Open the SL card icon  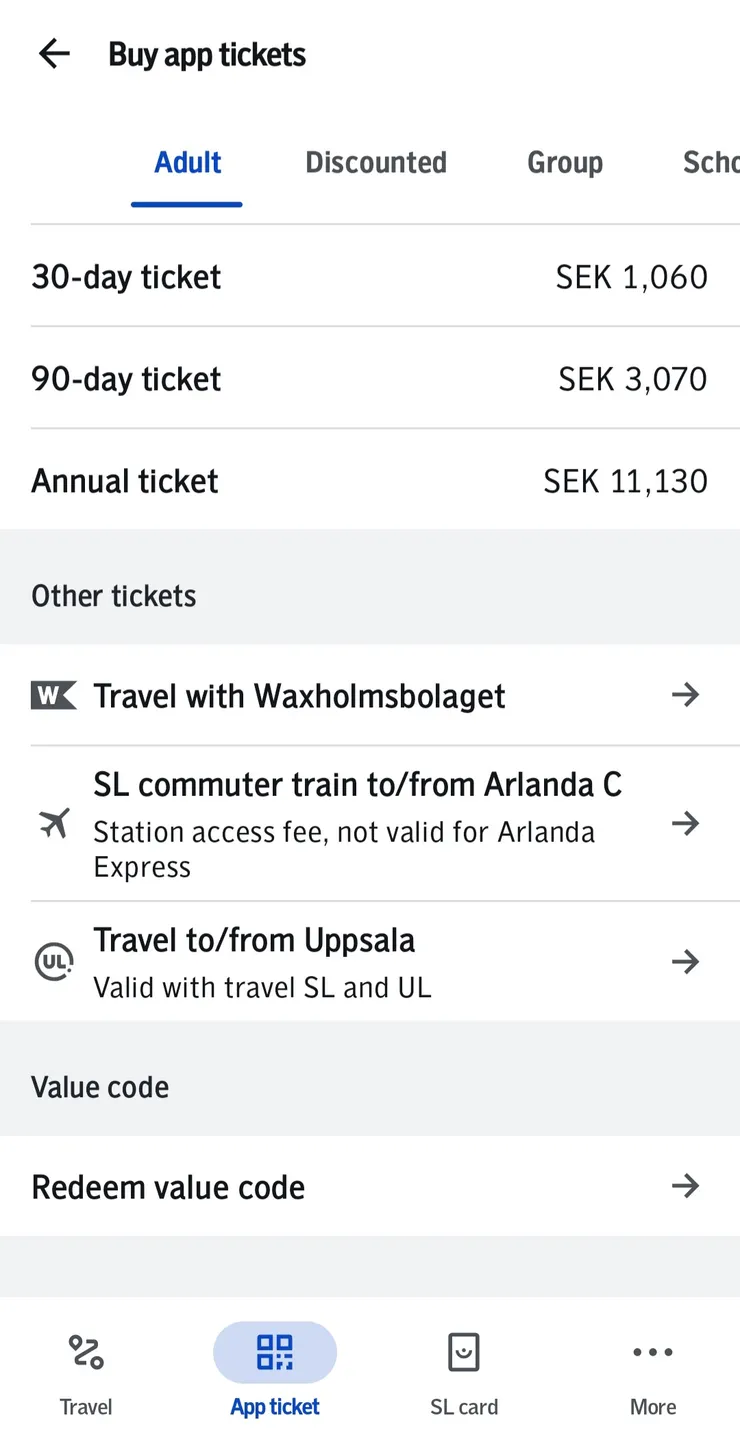(464, 1353)
